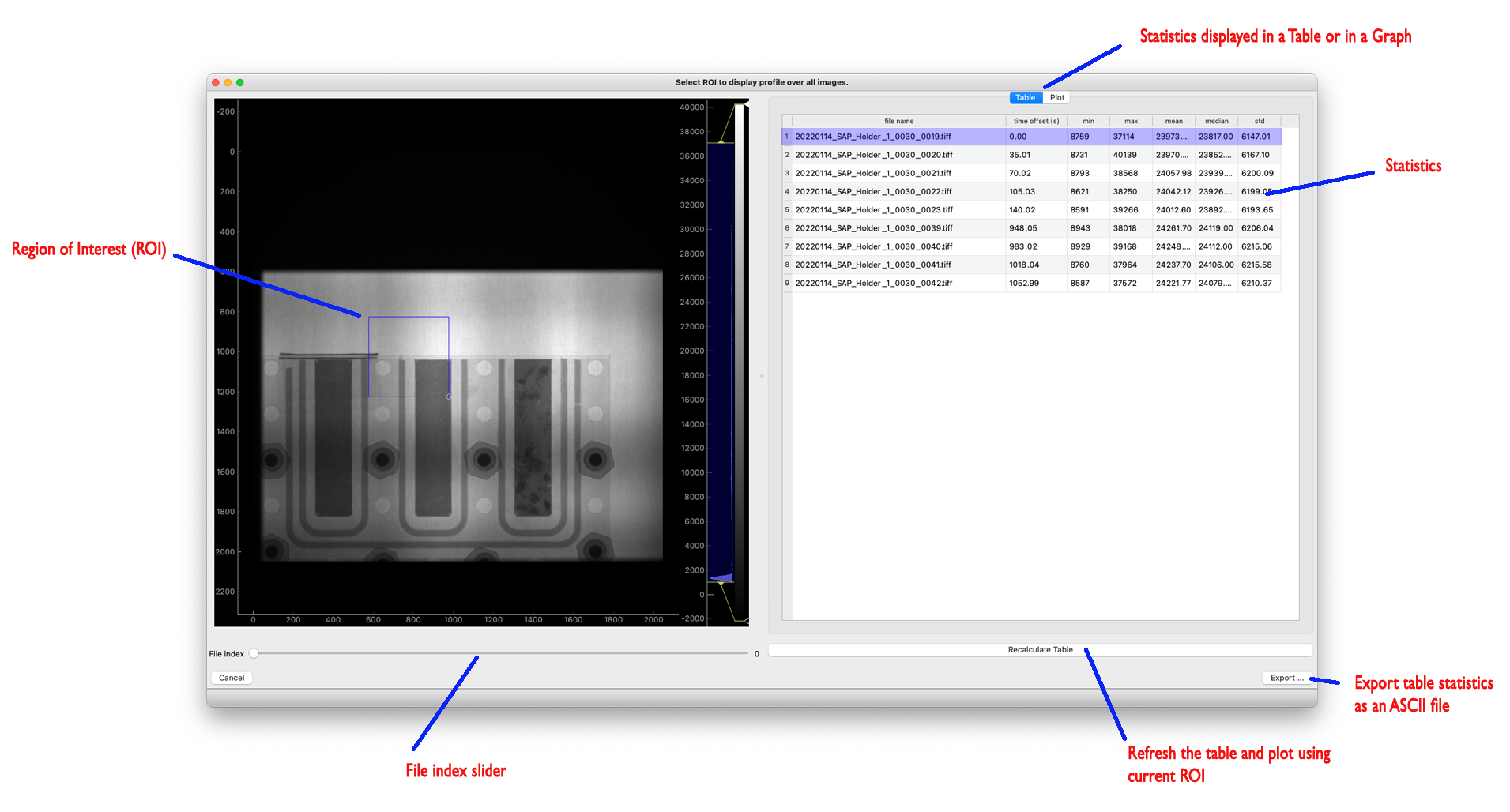Click the file name column header
Screen dimensions: 1510x812
pos(898,122)
